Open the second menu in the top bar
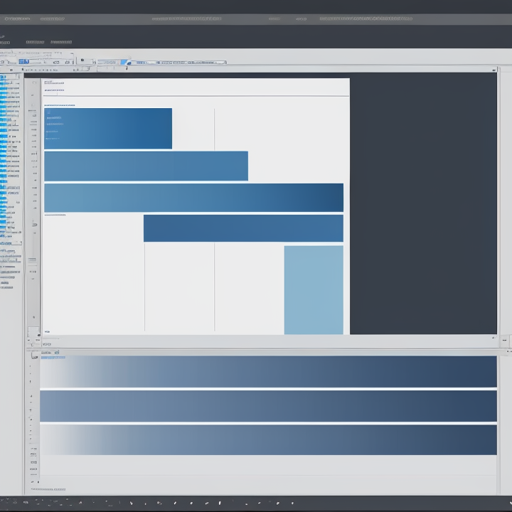The height and width of the screenshot is (512, 512). 52,19
